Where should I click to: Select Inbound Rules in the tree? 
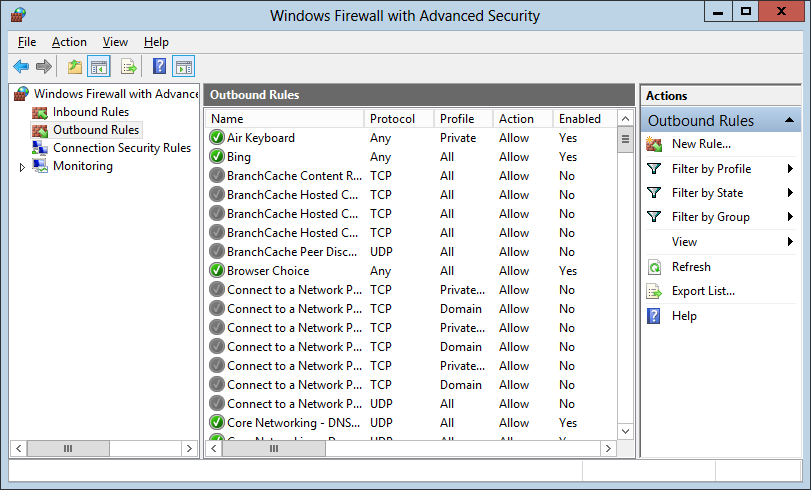[x=91, y=112]
